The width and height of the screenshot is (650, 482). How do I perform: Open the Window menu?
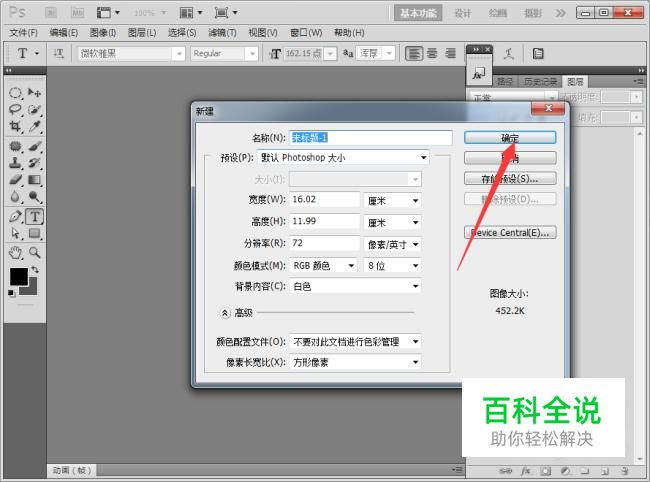coord(306,32)
